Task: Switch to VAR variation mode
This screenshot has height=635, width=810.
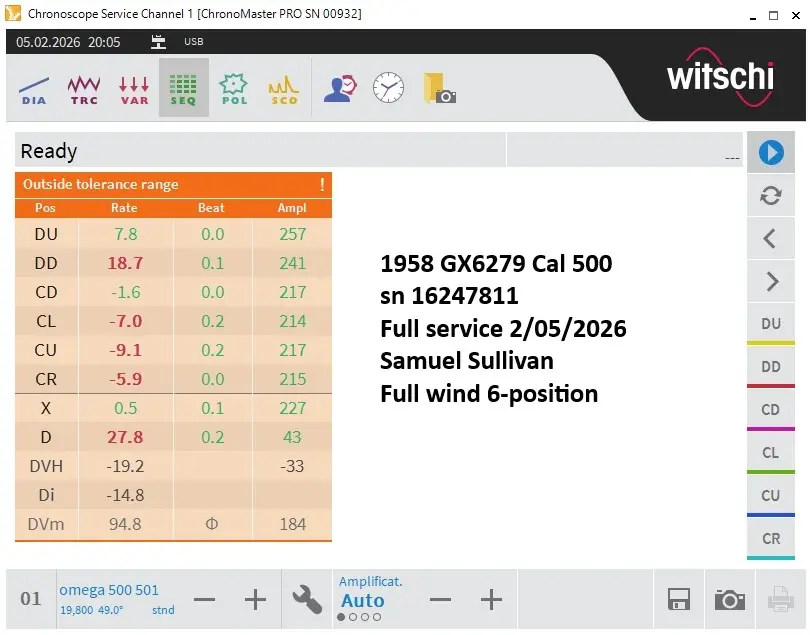Action: click(133, 87)
